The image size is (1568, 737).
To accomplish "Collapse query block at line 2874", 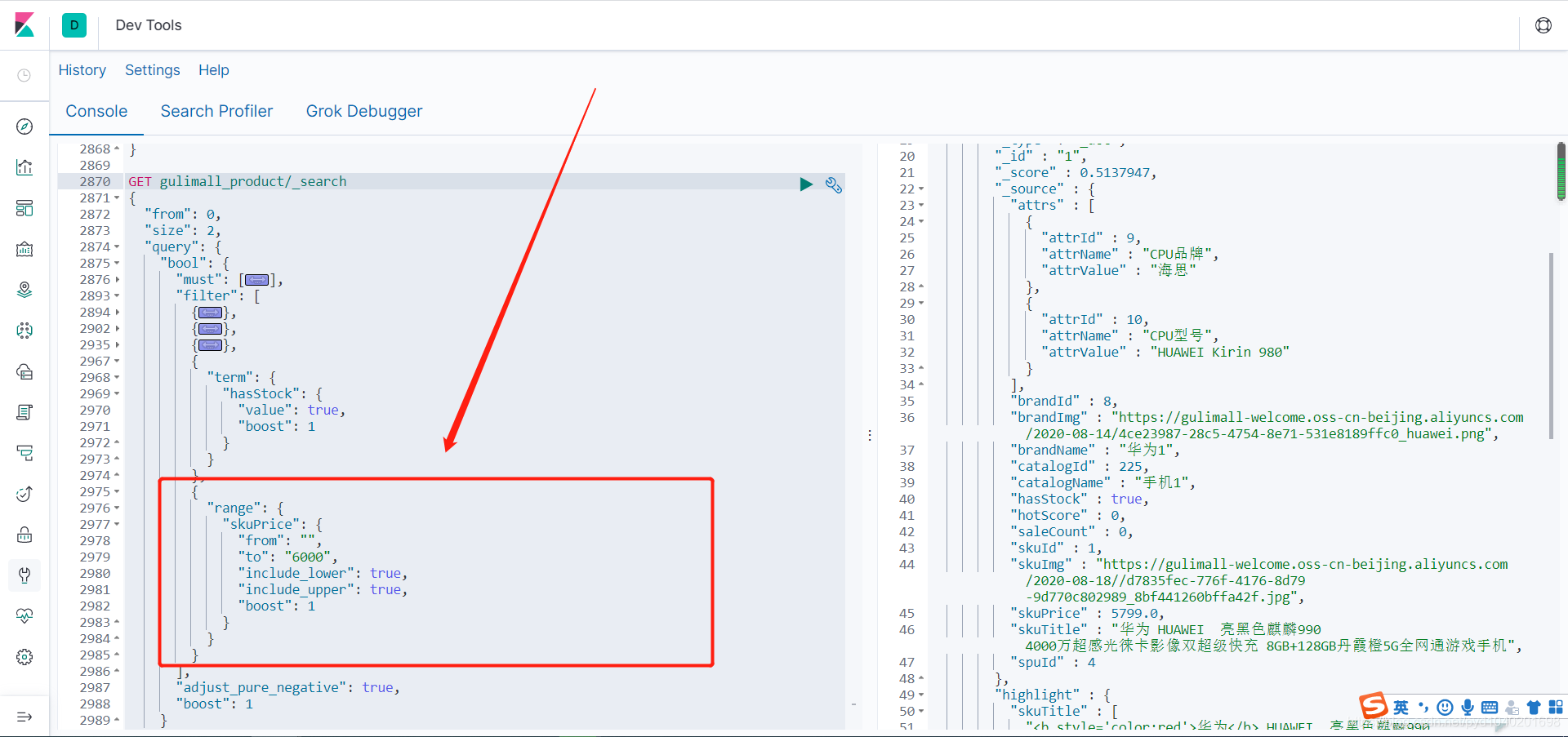I will pos(117,247).
